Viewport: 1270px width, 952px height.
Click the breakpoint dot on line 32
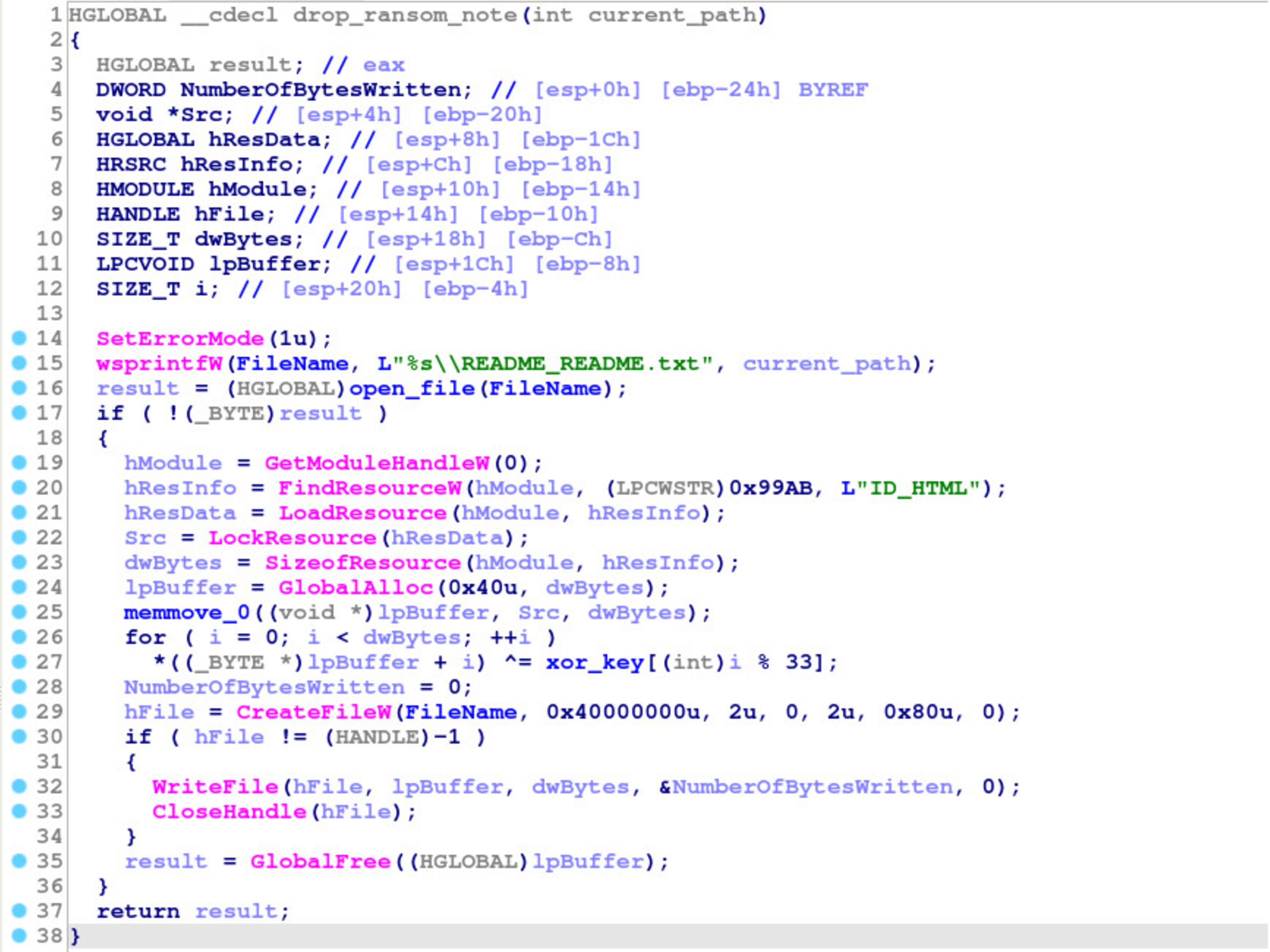19,787
